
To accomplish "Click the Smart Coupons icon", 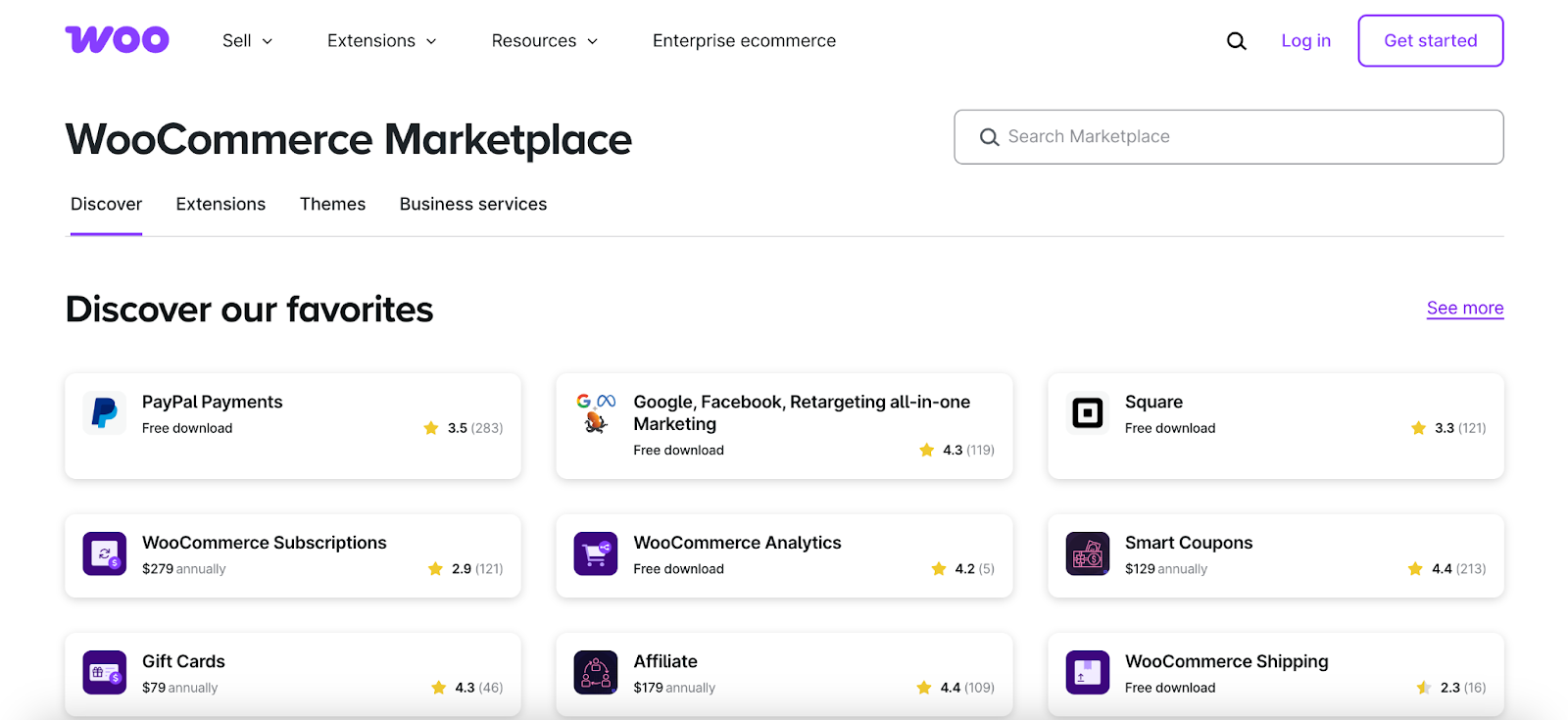I will 1088,553.
